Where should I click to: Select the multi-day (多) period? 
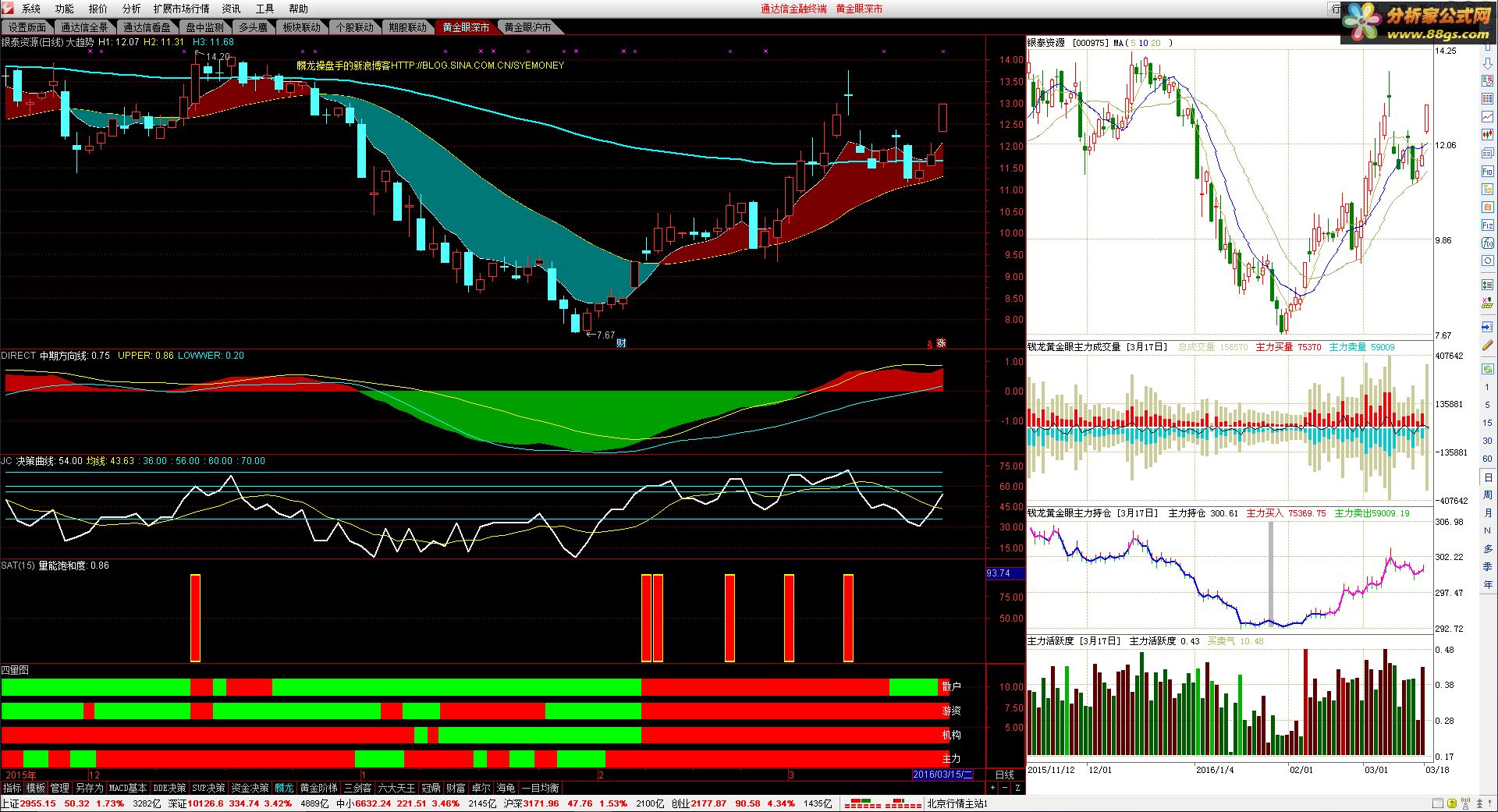(x=1487, y=549)
